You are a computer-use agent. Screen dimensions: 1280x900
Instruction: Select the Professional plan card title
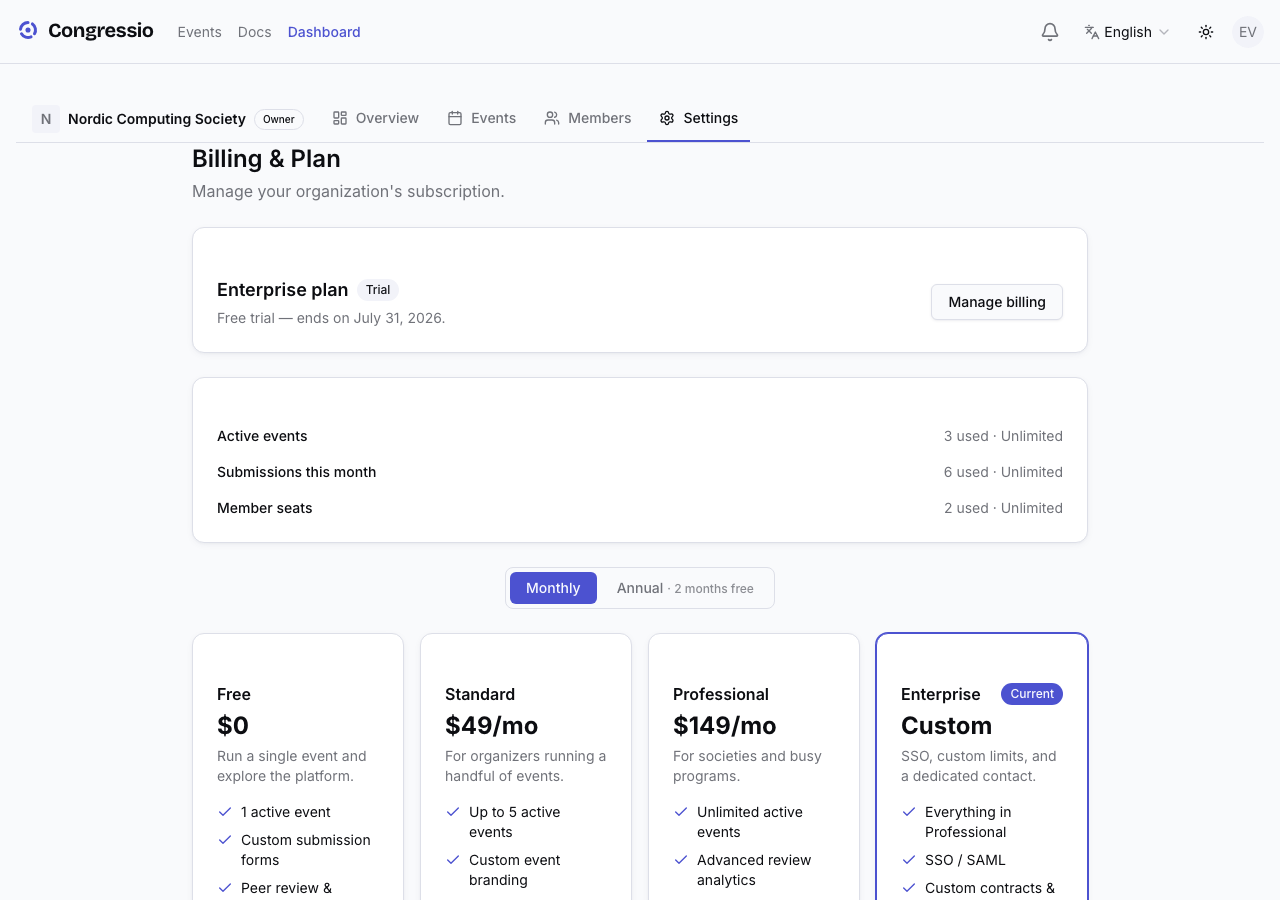click(721, 694)
